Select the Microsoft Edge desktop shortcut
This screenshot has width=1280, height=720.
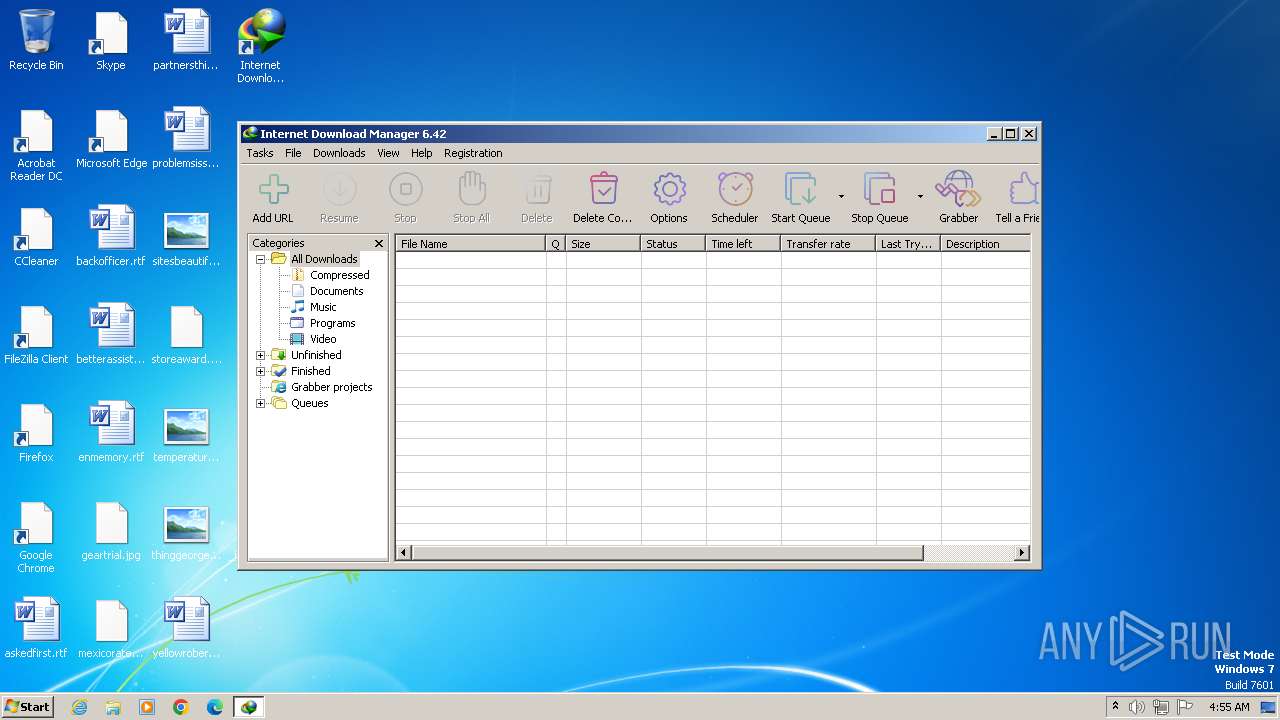point(111,138)
